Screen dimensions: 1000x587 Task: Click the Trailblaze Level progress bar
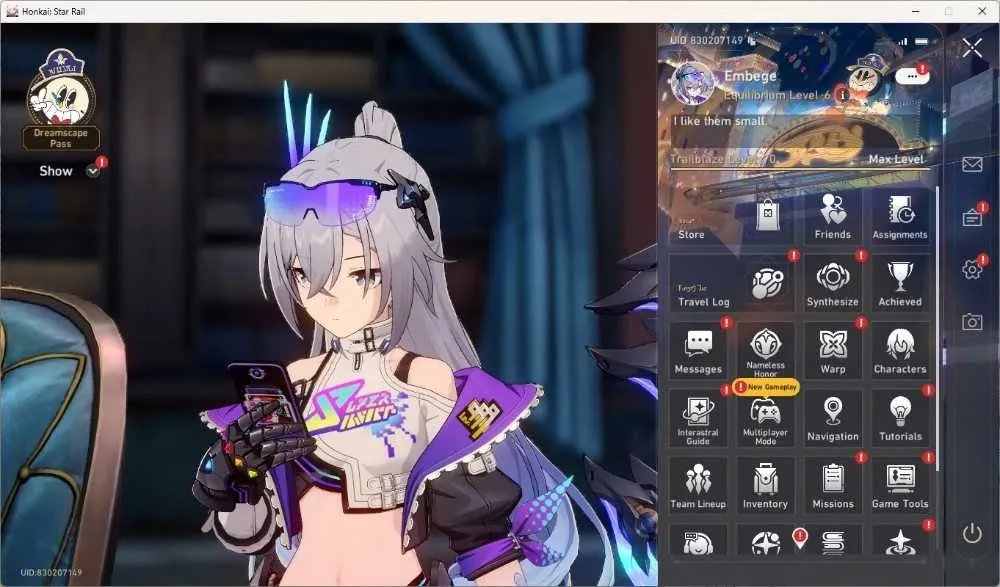pyautogui.click(x=800, y=168)
